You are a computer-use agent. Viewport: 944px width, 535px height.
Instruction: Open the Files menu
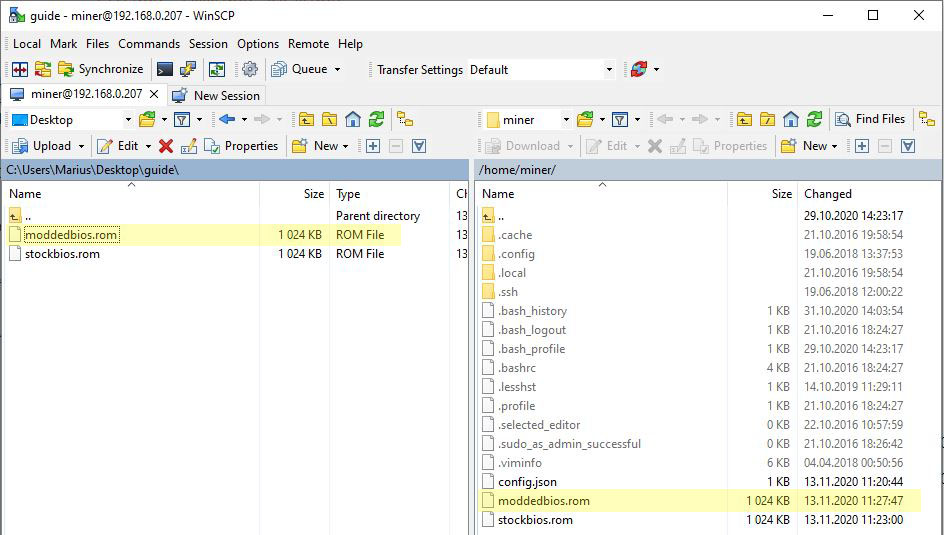tap(98, 44)
